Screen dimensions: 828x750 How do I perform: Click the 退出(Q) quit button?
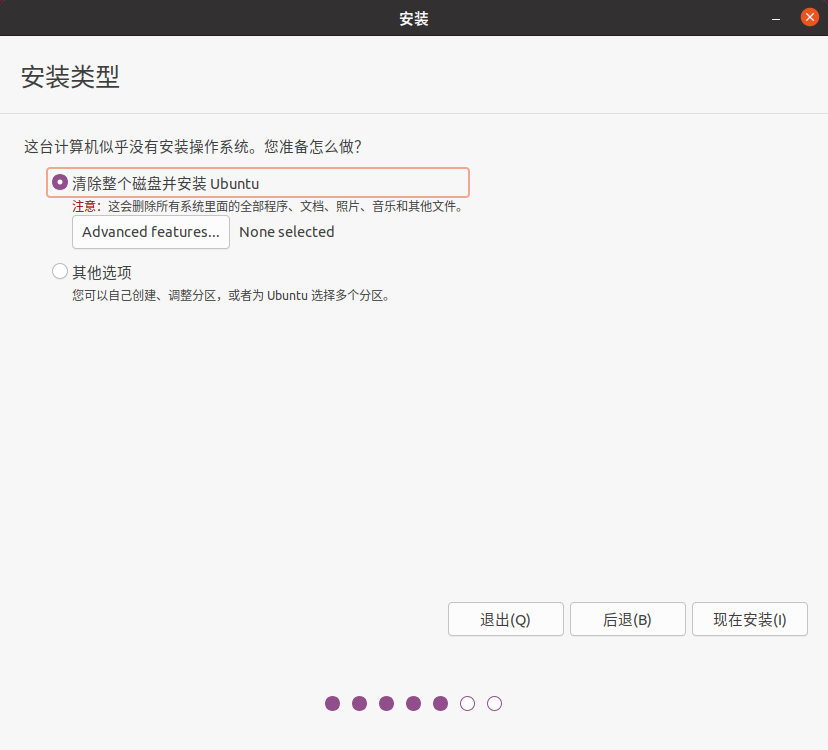(506, 619)
